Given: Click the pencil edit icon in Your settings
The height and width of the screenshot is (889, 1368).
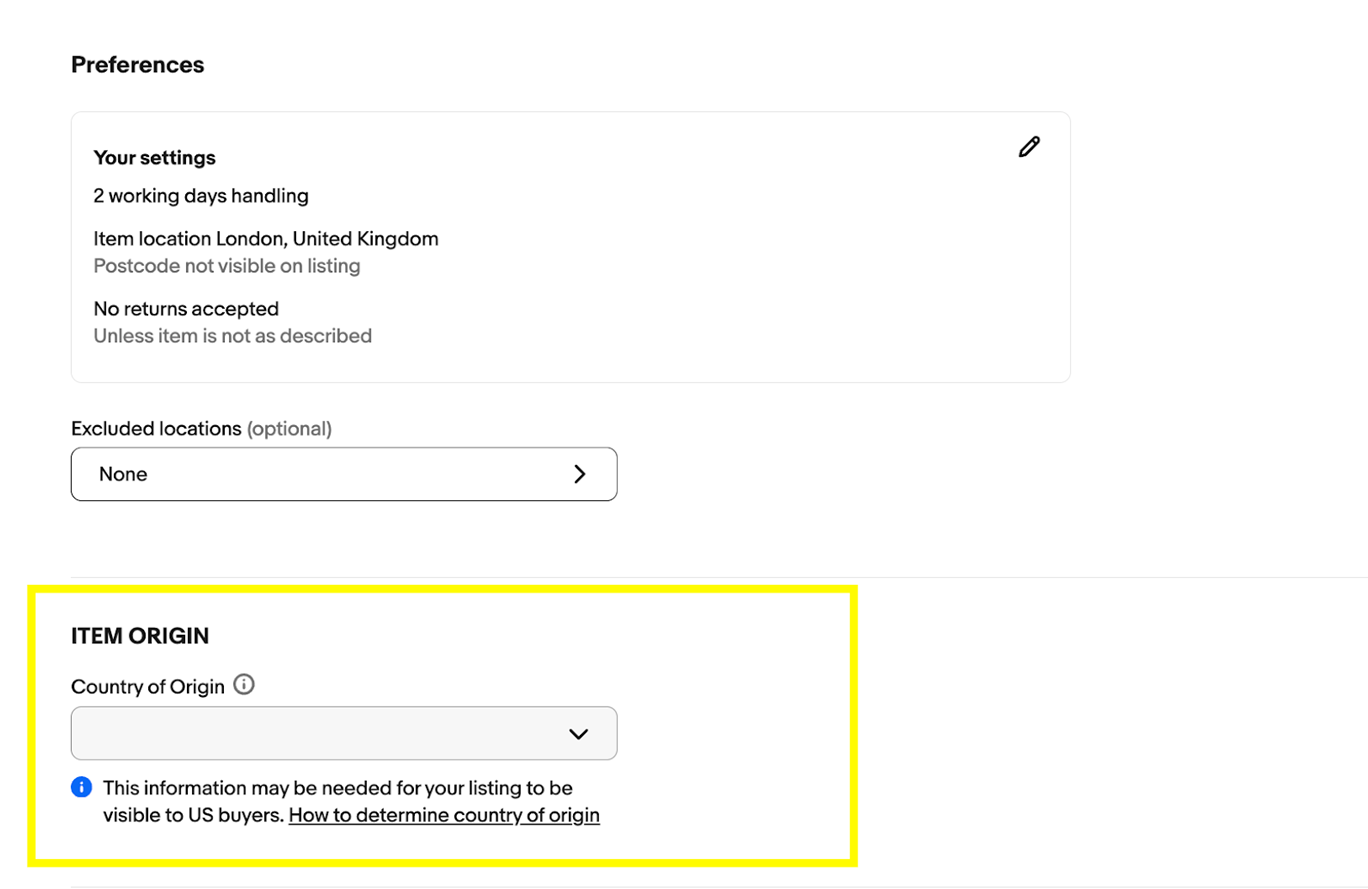Looking at the screenshot, I should tap(1029, 147).
